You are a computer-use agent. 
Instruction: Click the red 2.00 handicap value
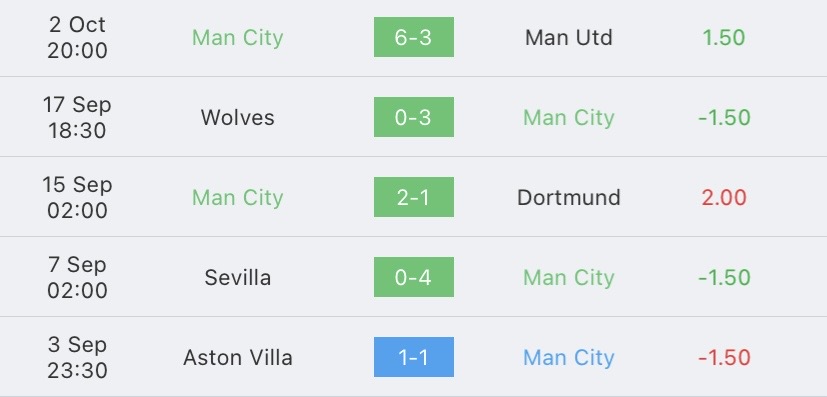[724, 198]
